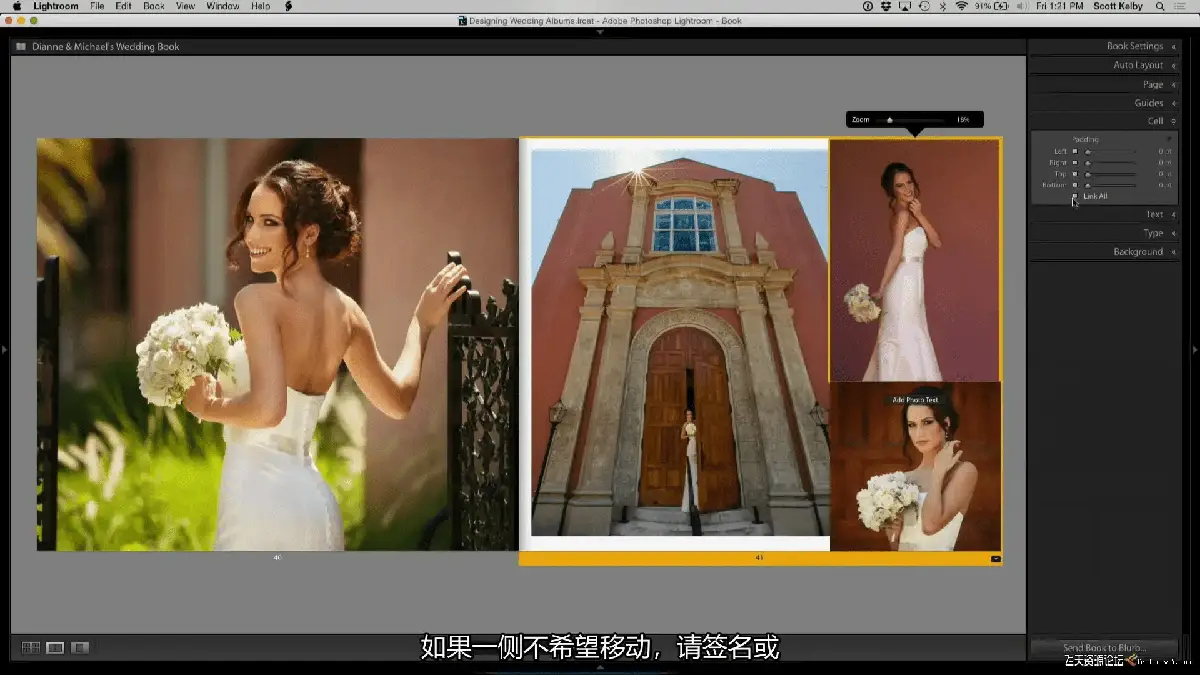Screen dimensions: 1200x675
Task: Click the book icon beside the book title
Action: point(21,47)
